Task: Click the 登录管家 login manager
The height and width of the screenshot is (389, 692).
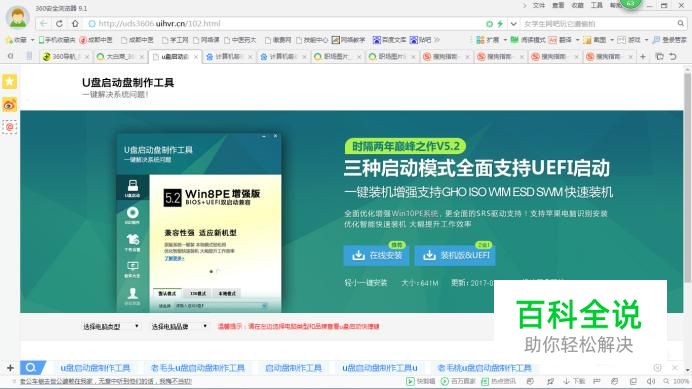Action: [669, 40]
